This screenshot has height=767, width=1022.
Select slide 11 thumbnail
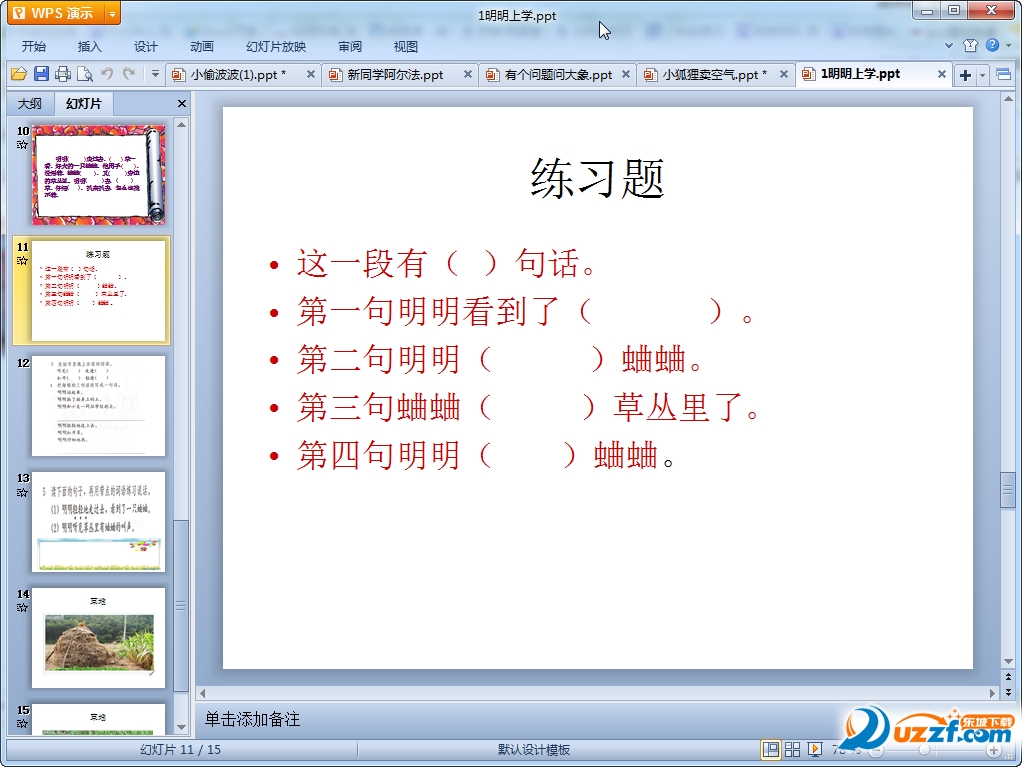point(98,291)
